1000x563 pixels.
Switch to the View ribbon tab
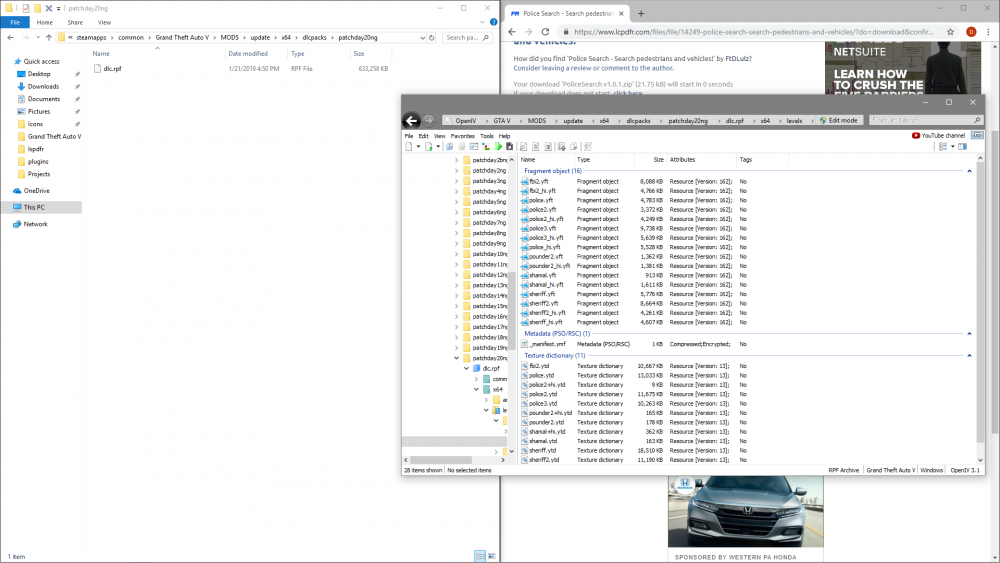pos(105,21)
